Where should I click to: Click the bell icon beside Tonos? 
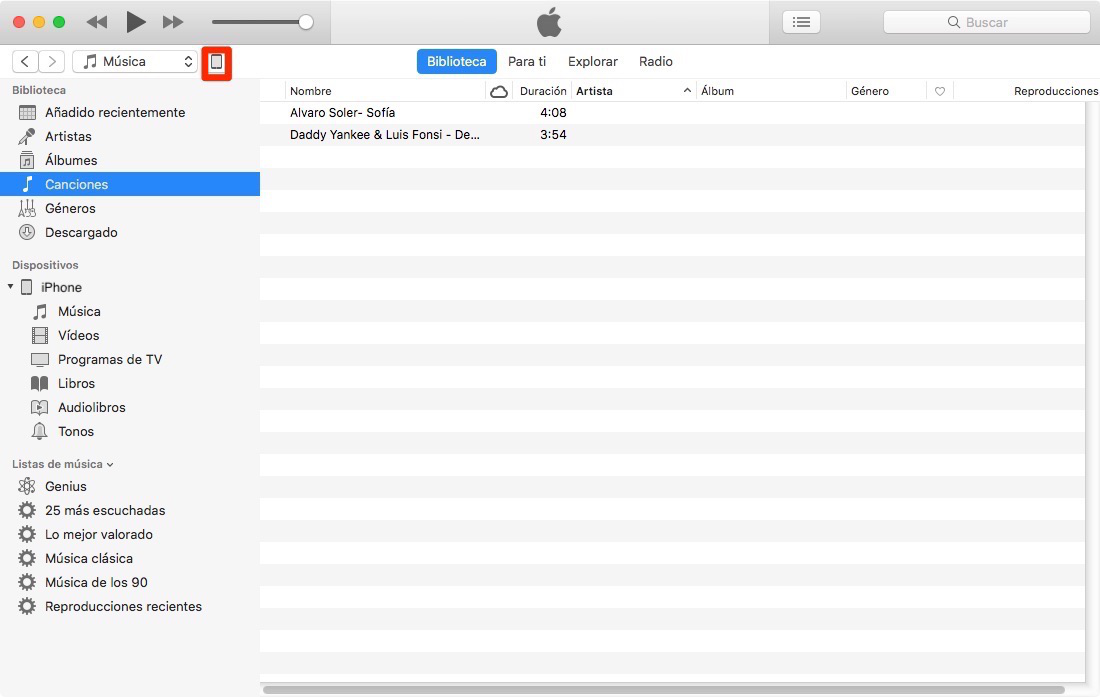[x=40, y=431]
